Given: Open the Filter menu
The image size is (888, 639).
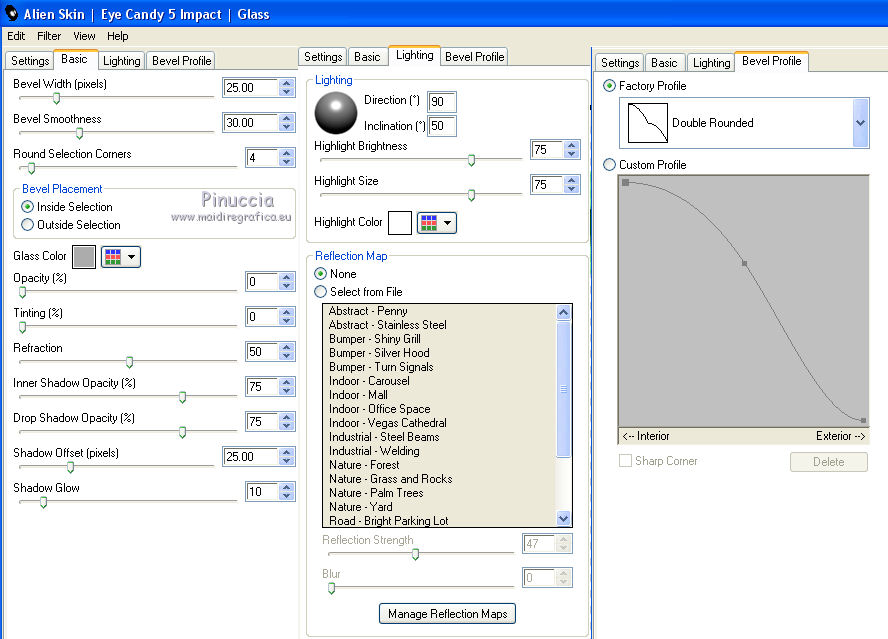Looking at the screenshot, I should (49, 36).
